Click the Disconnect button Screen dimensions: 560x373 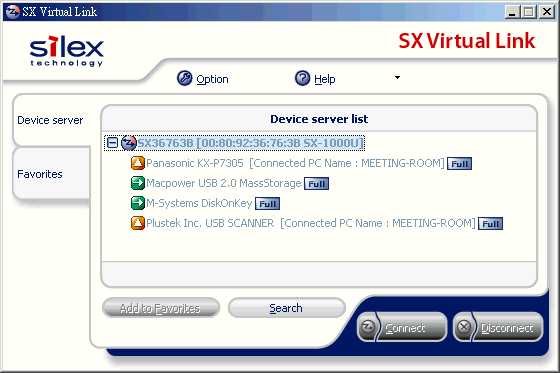tap(498, 327)
